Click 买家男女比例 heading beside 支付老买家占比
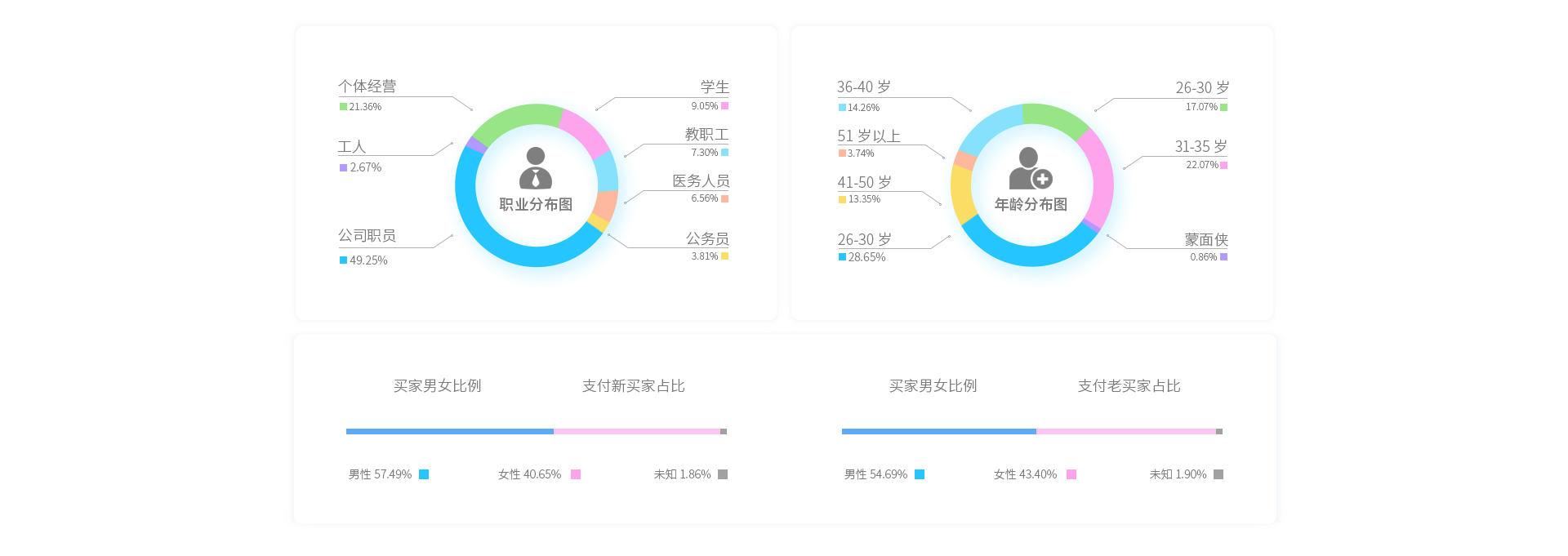1568x556 pixels. [x=933, y=386]
